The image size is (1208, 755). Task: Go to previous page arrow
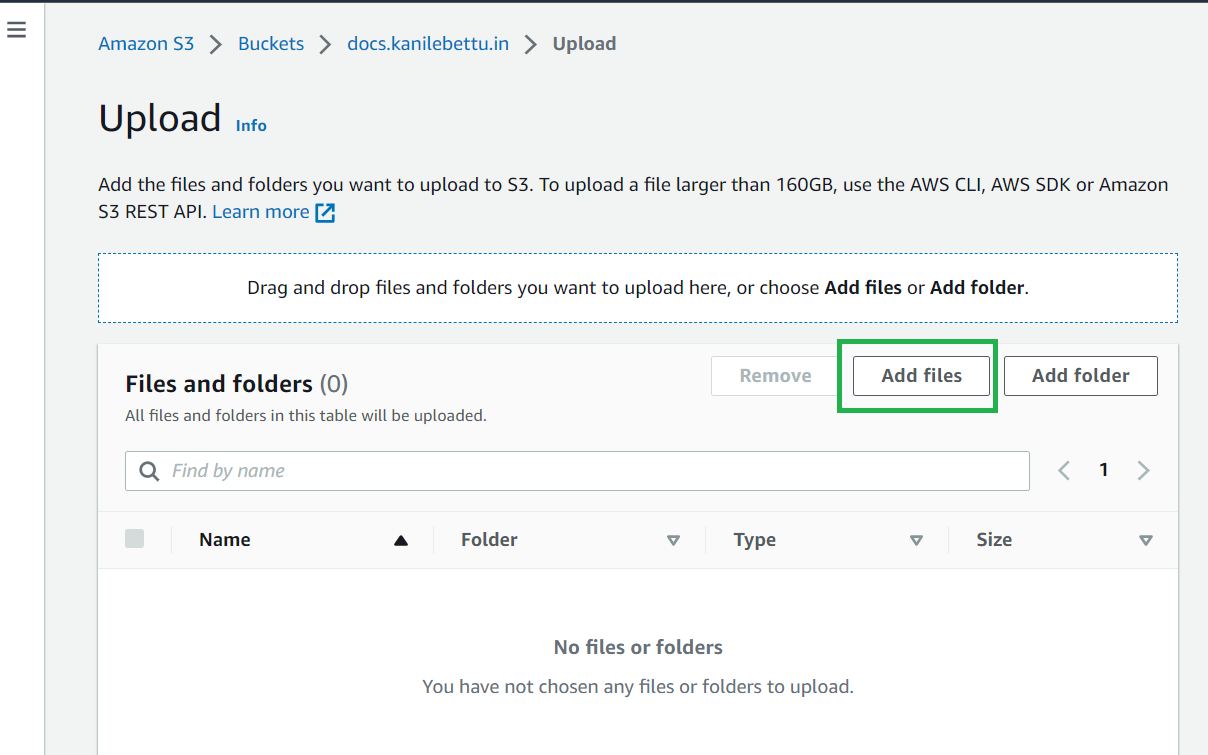pos(1064,470)
